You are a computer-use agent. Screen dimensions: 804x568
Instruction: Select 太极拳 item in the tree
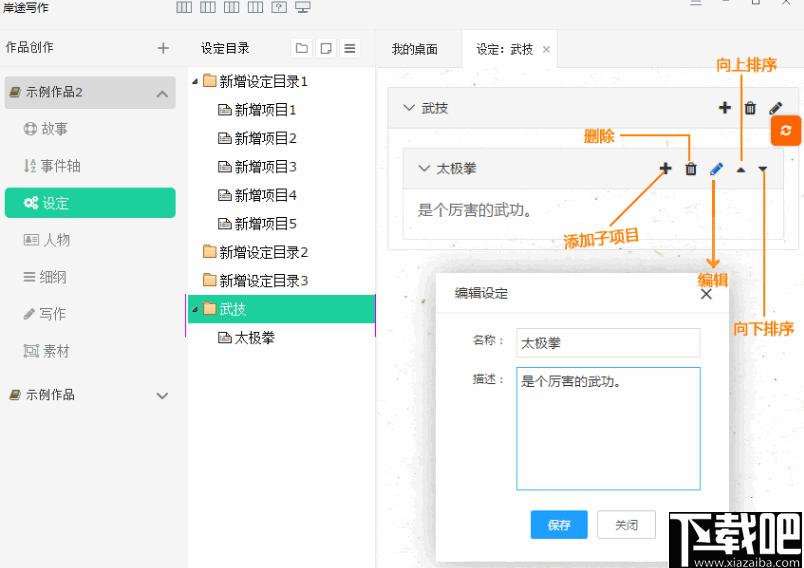246,338
